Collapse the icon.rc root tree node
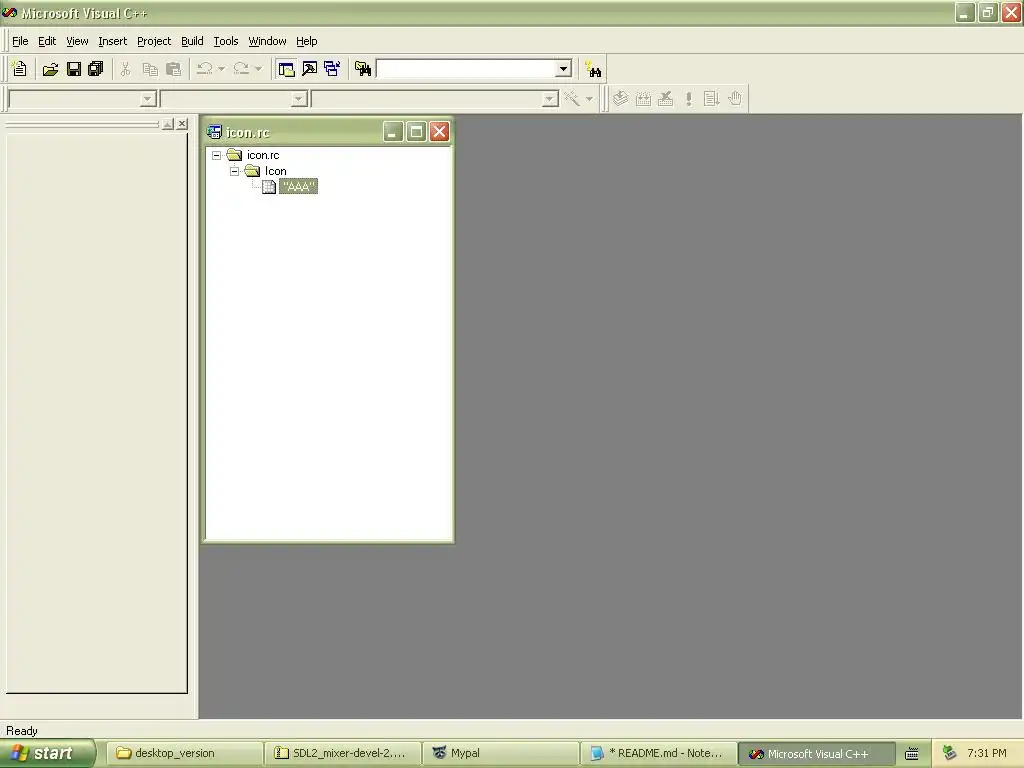This screenshot has width=1024, height=768. point(217,155)
